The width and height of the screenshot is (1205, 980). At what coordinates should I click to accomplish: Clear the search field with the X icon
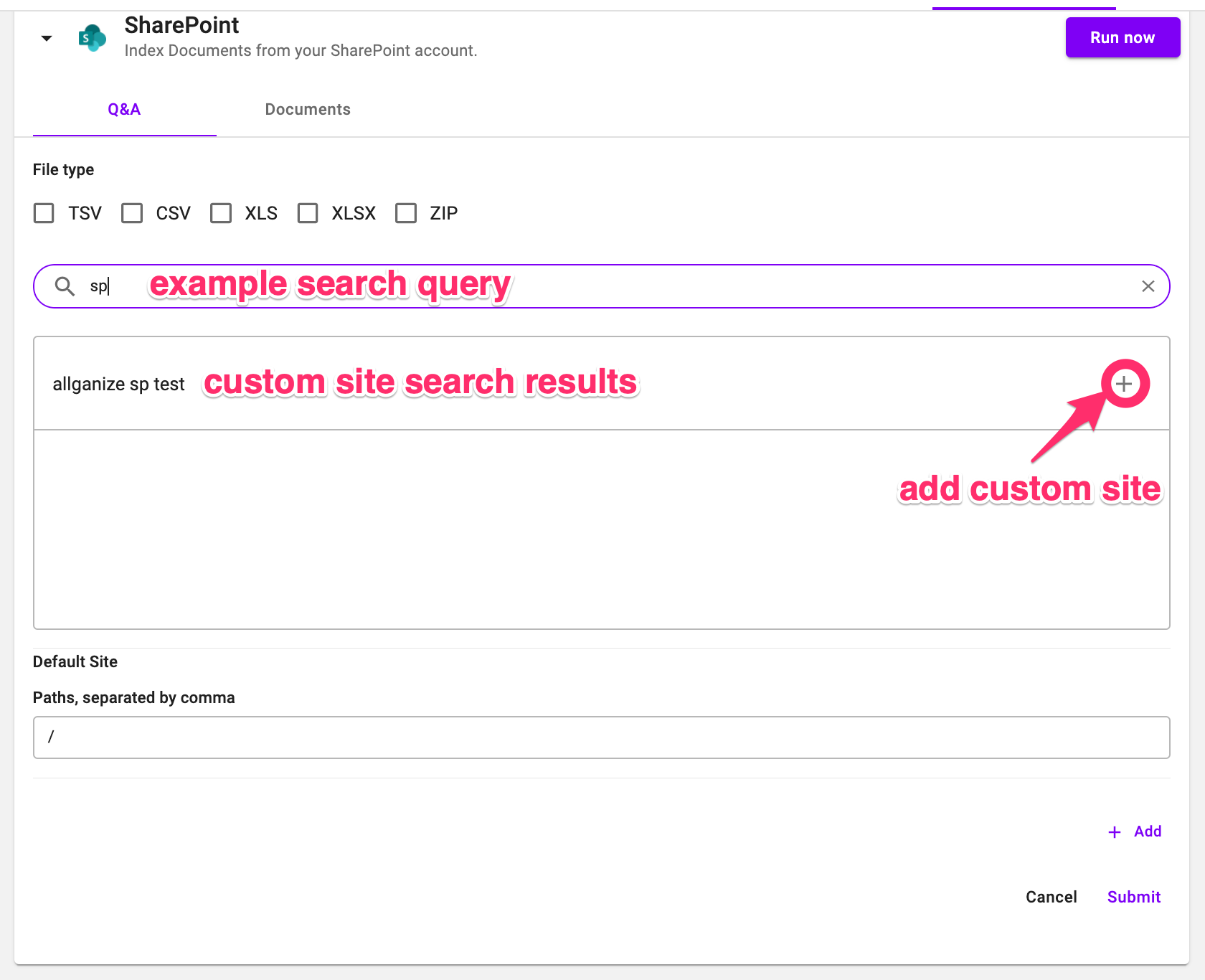click(1148, 286)
